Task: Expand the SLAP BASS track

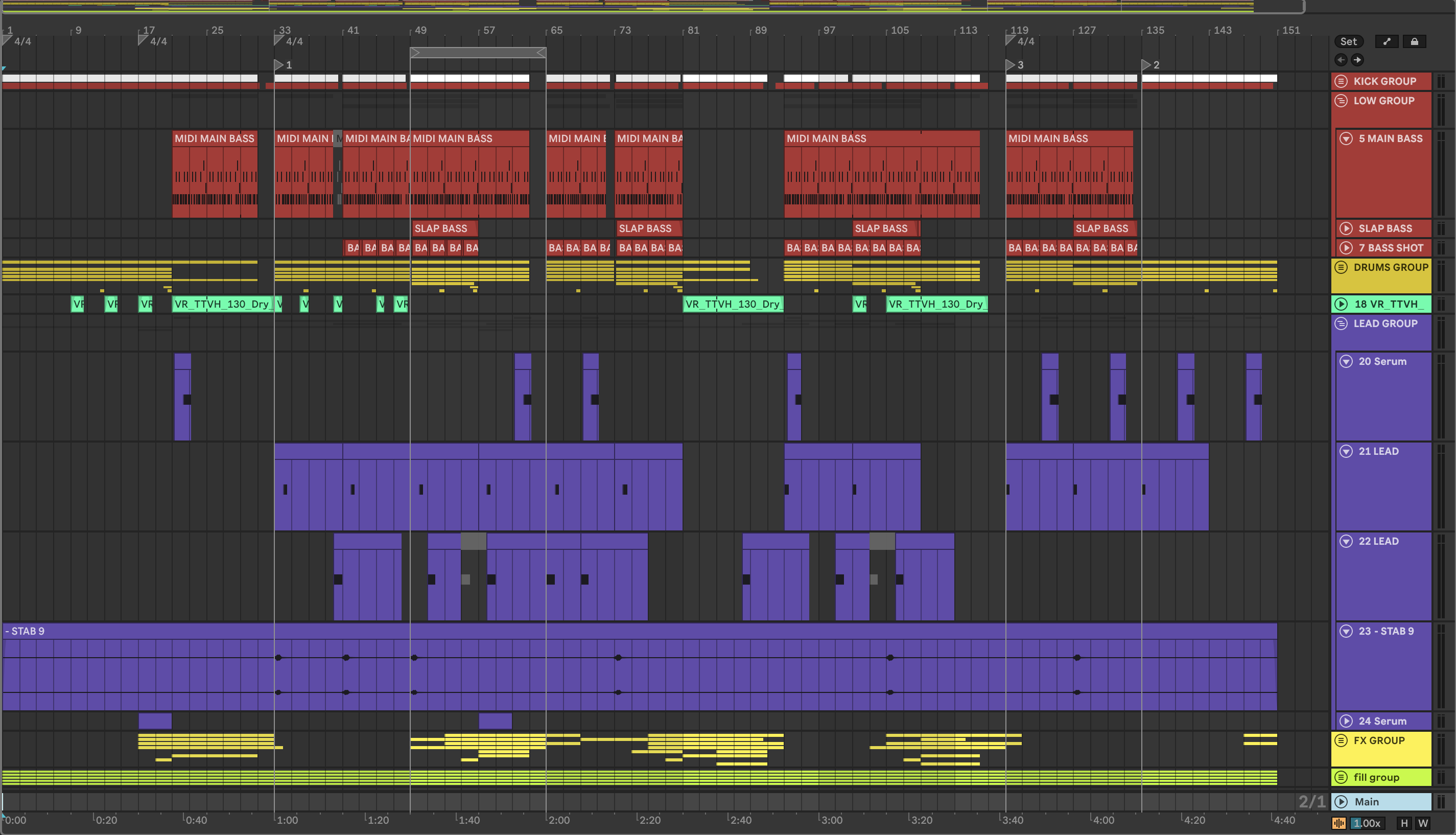Action: coord(1346,228)
